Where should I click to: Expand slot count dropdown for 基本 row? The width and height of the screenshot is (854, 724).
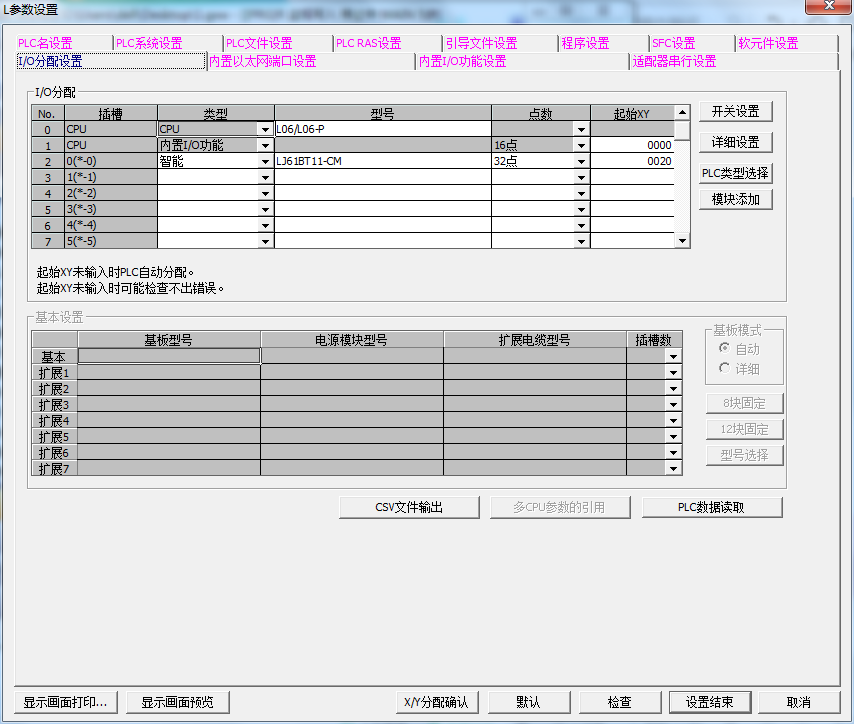[674, 356]
